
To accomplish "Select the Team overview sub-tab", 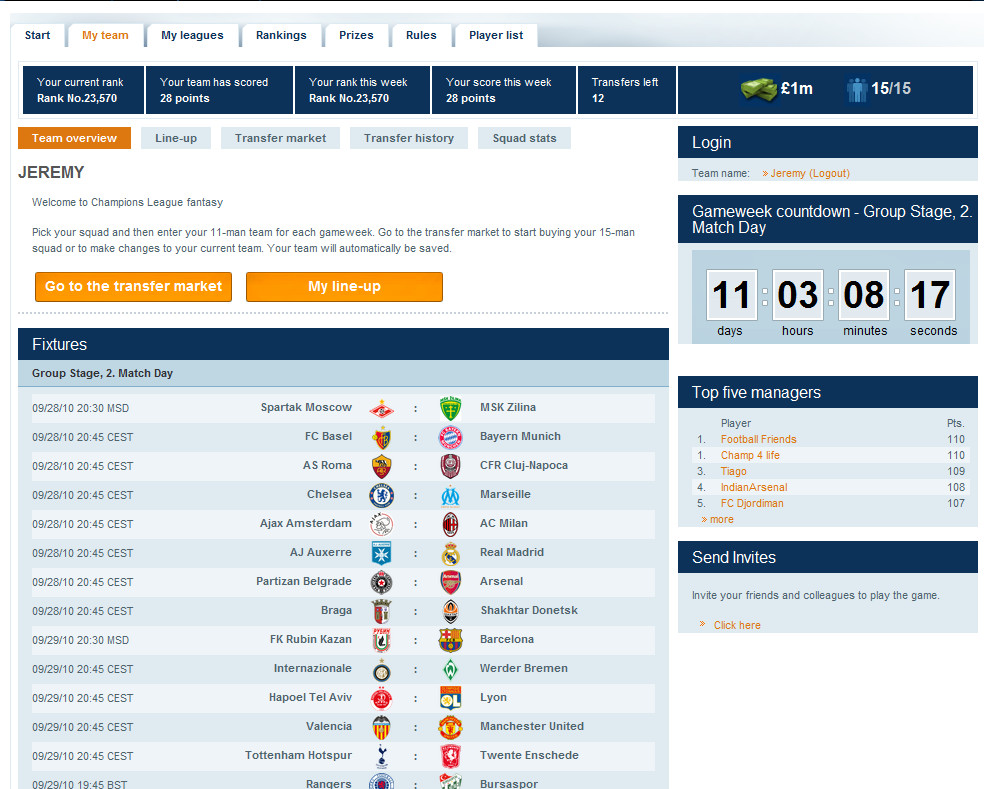I will (75, 138).
